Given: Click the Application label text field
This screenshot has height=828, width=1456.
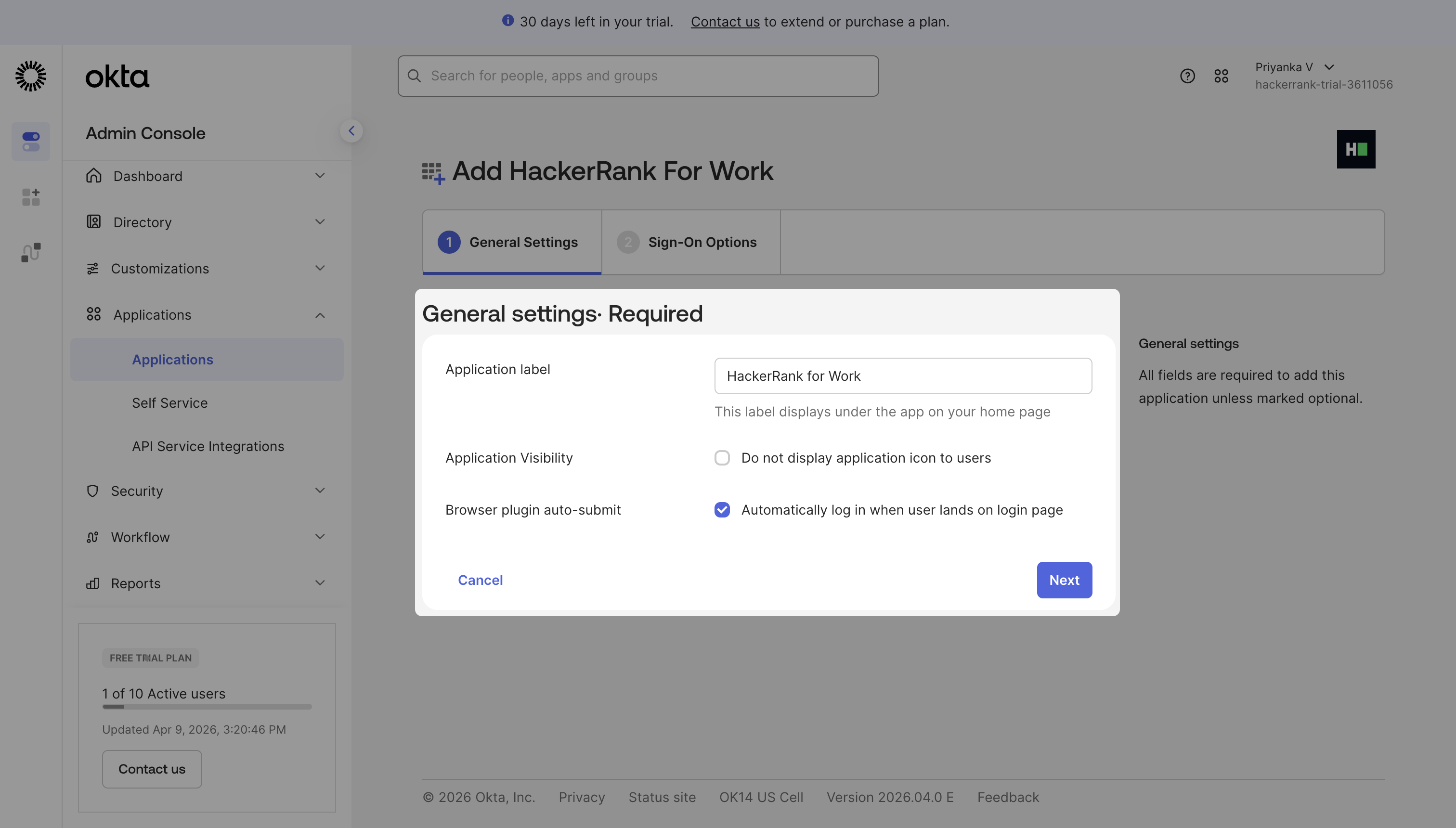Looking at the screenshot, I should tap(903, 375).
